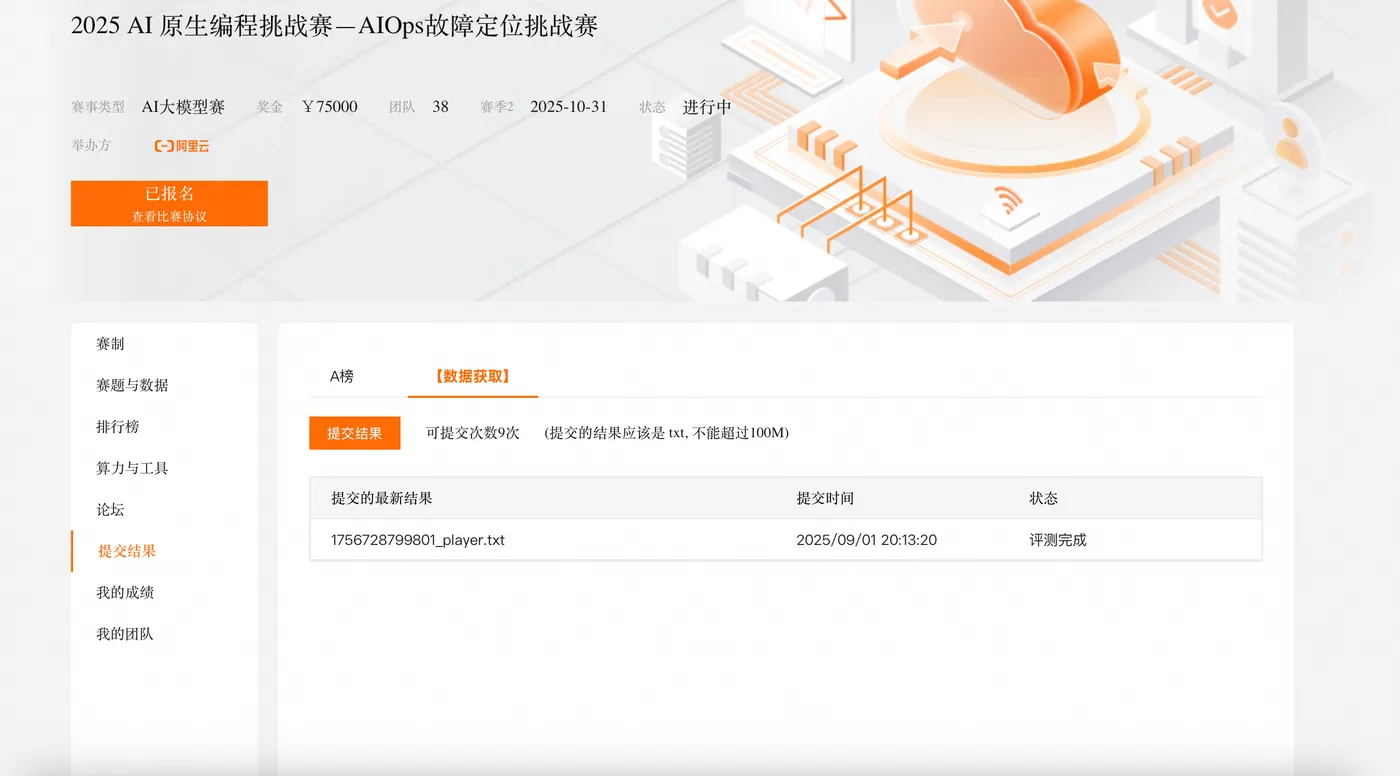Switch to the A榜 tab
Screen dimensions: 1400x776
[342, 376]
